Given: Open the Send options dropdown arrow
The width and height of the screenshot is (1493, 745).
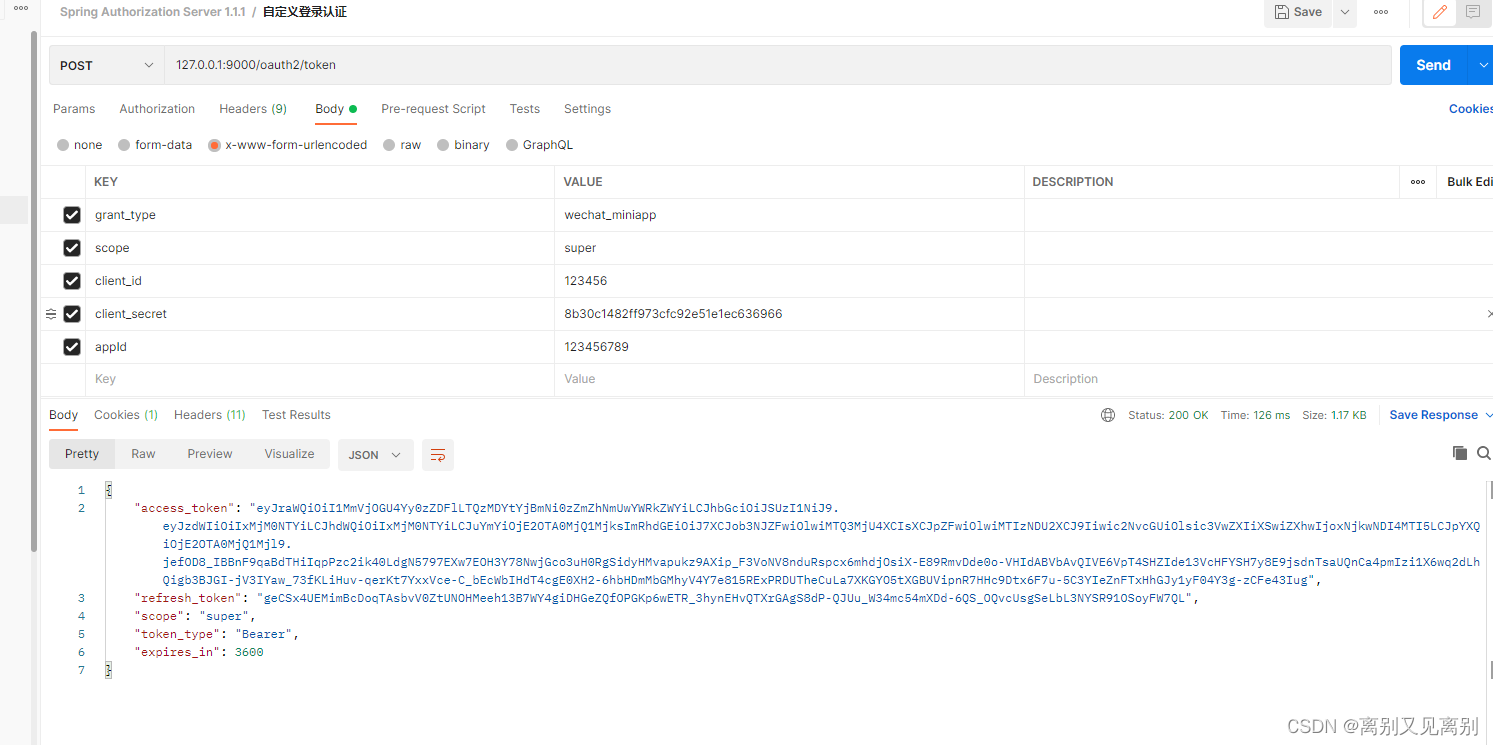Looking at the screenshot, I should click(1481, 65).
